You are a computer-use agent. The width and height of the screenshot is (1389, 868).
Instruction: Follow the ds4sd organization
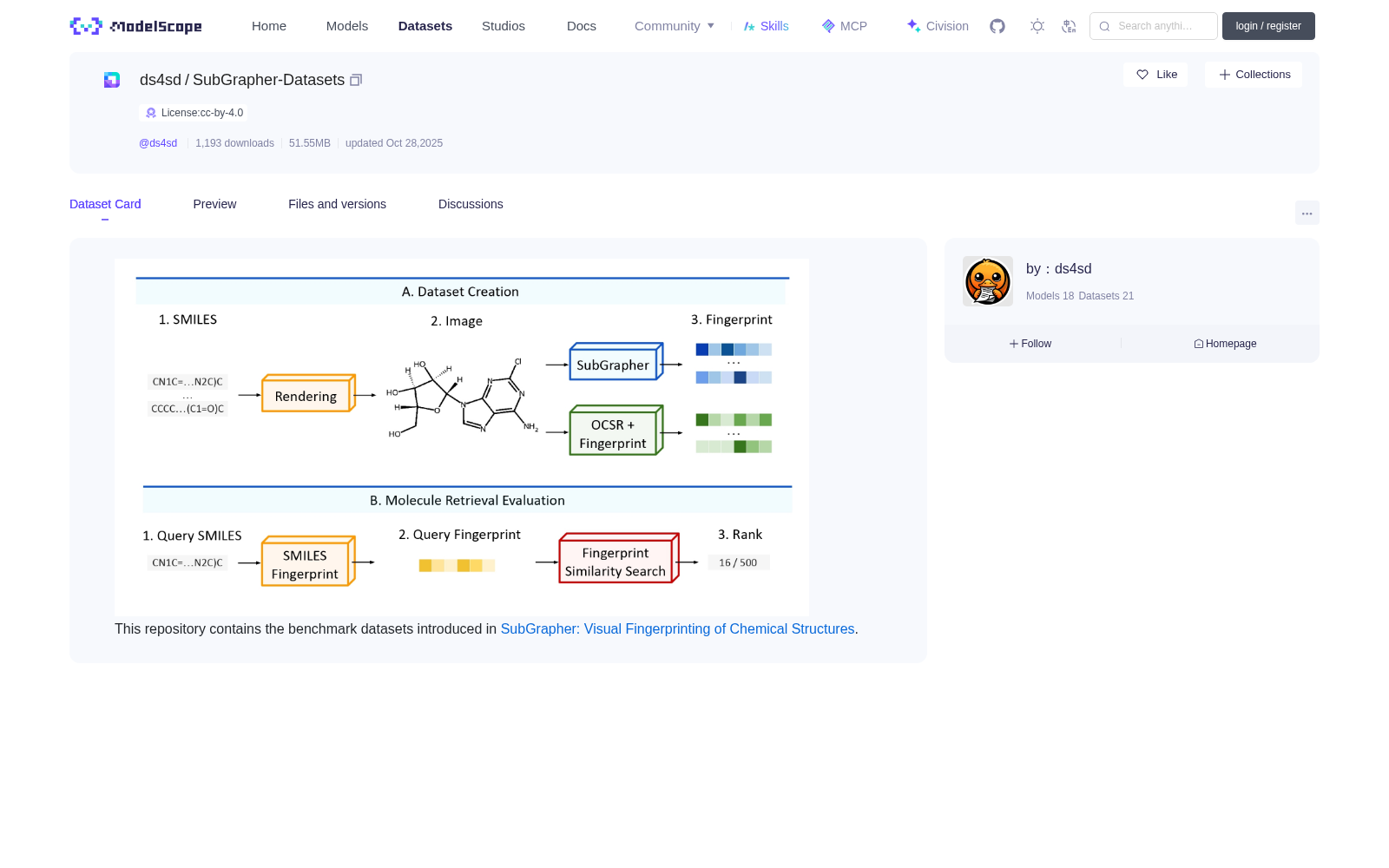[1030, 344]
